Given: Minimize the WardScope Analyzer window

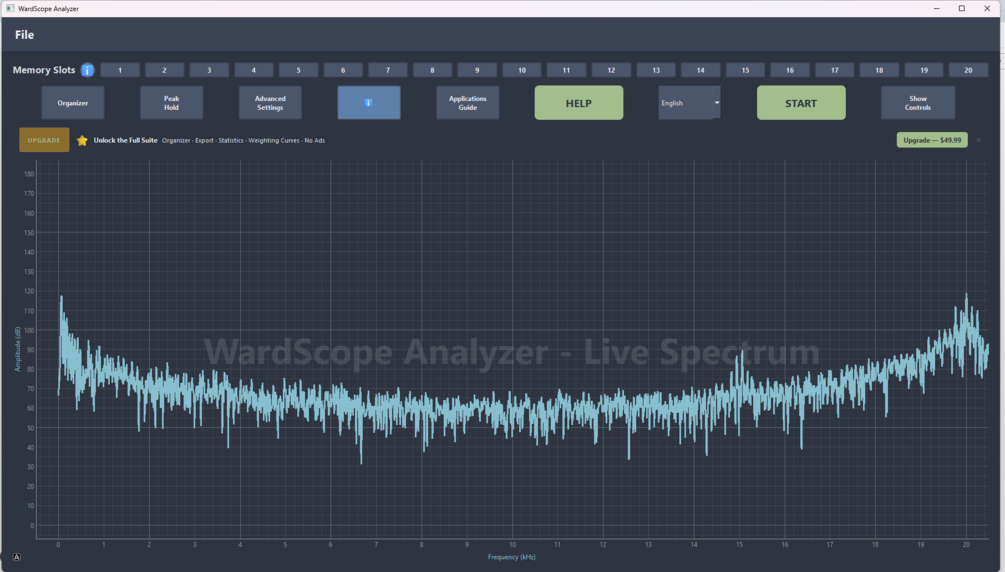Looking at the screenshot, I should pos(937,8).
